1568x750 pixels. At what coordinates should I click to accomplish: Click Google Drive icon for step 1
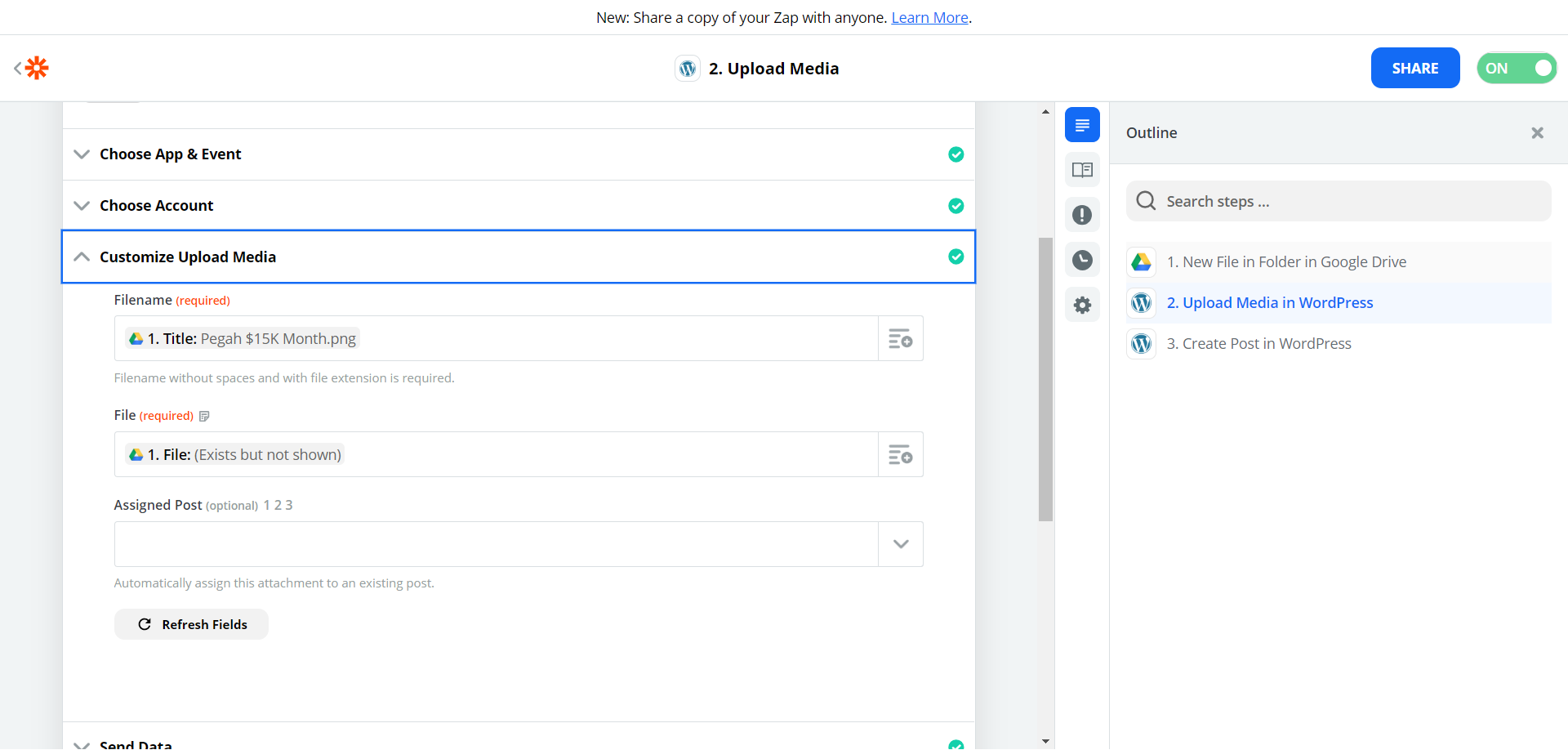(x=1141, y=262)
